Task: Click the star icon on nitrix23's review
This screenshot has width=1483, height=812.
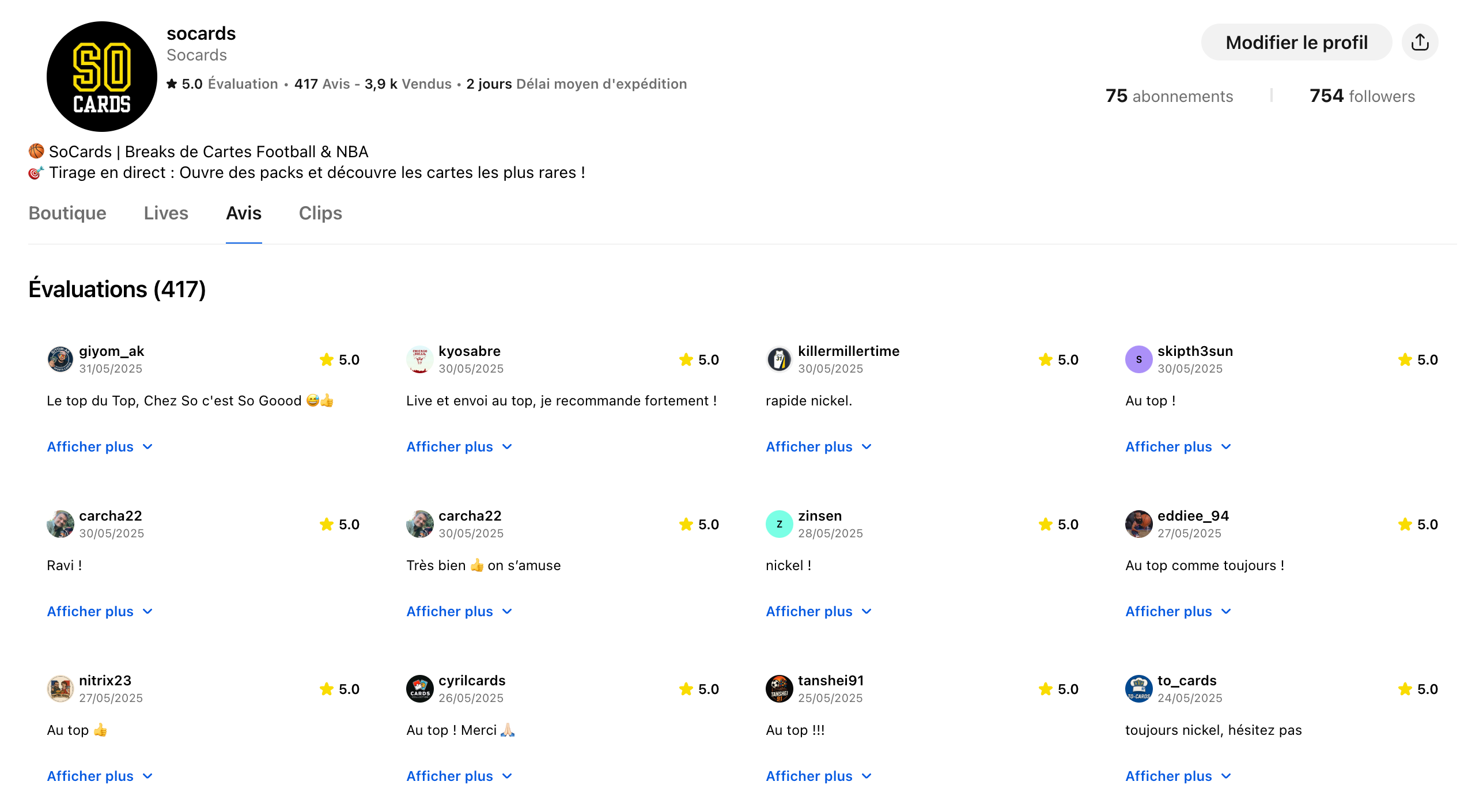Action: pyautogui.click(x=327, y=689)
